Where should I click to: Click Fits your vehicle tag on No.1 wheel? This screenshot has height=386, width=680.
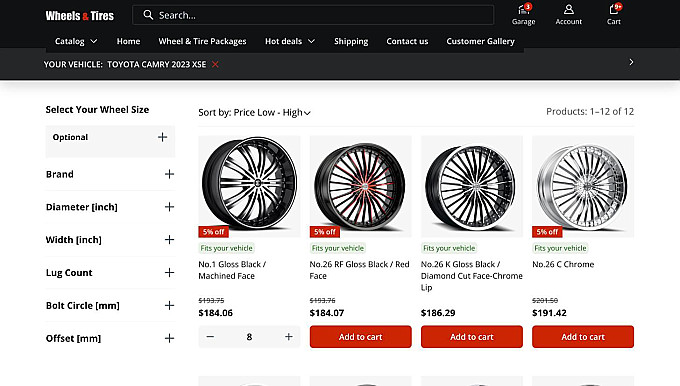pyautogui.click(x=226, y=248)
